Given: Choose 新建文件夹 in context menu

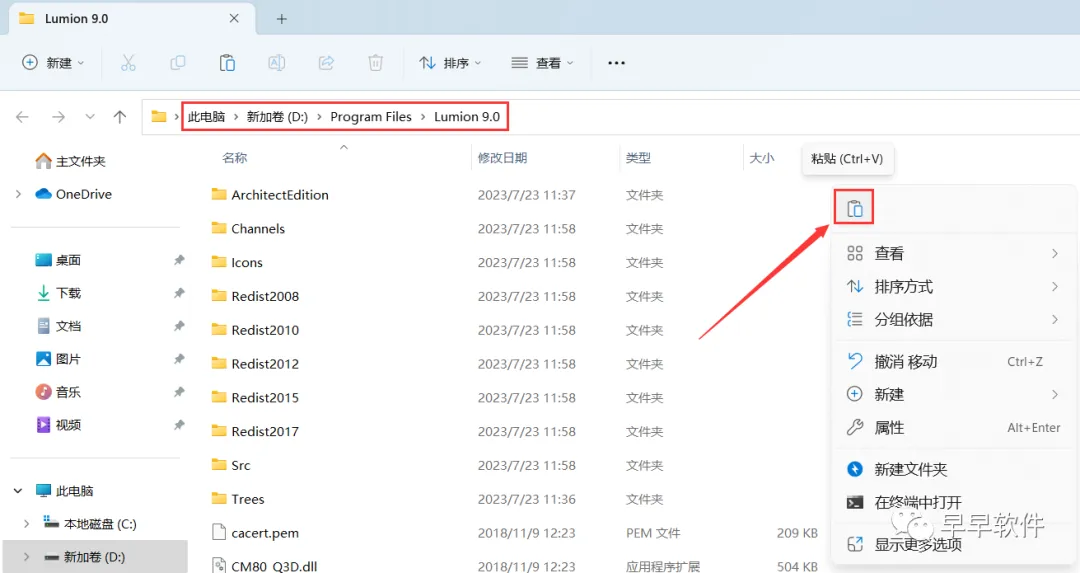Looking at the screenshot, I should point(953,470).
